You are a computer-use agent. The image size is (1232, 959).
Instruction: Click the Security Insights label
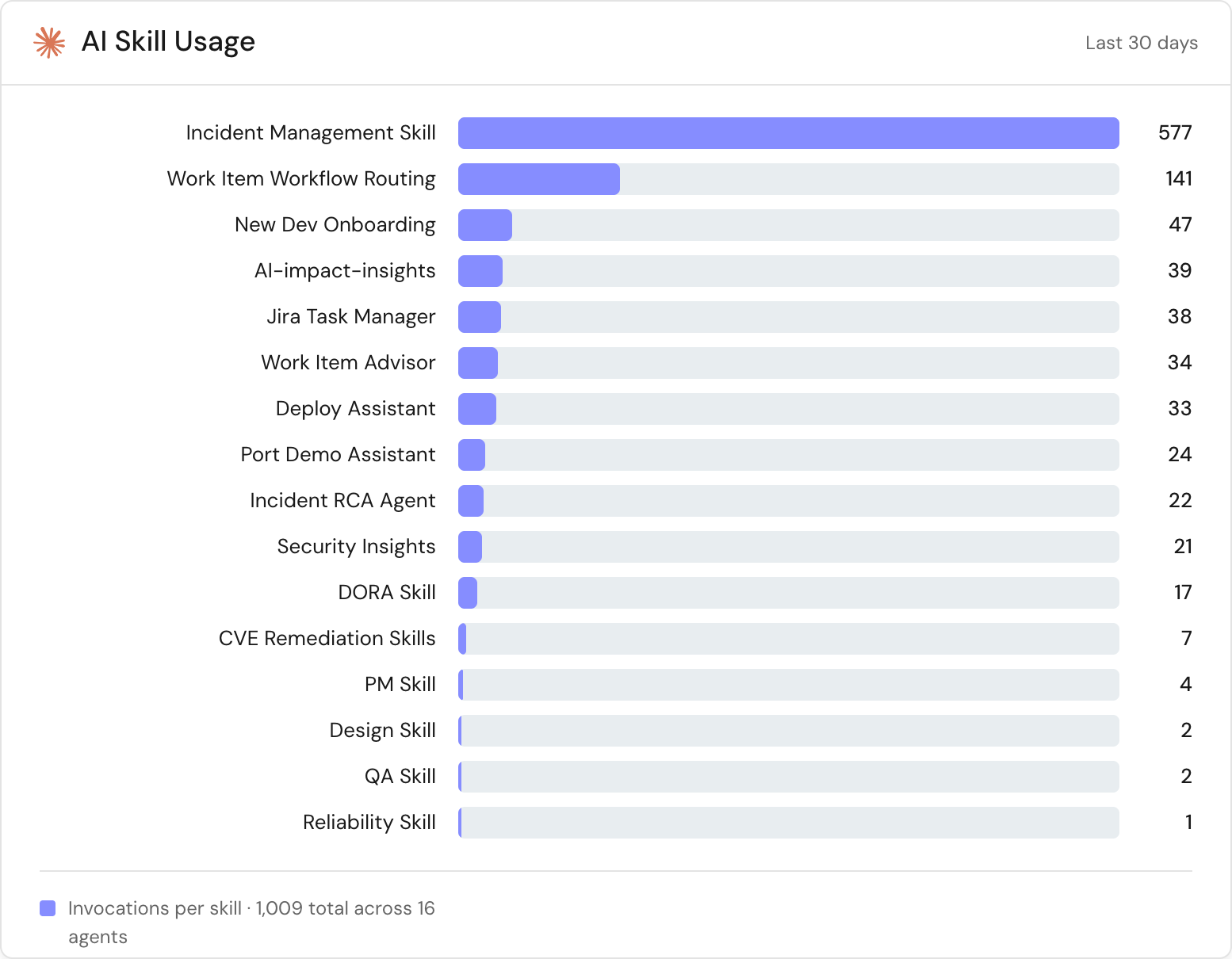pos(357,547)
